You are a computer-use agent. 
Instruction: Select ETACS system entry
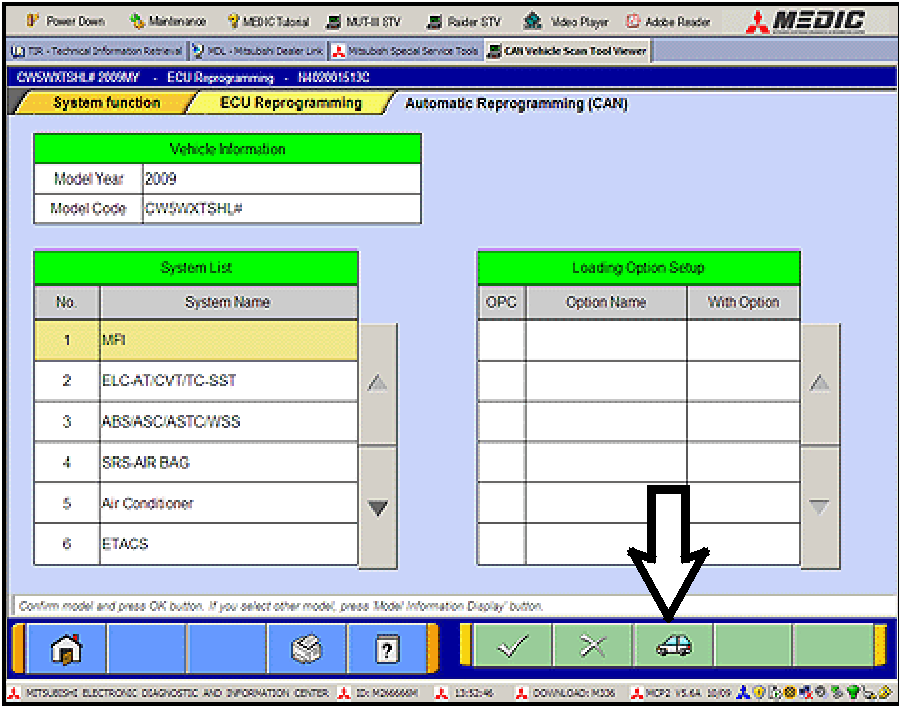click(x=228, y=544)
